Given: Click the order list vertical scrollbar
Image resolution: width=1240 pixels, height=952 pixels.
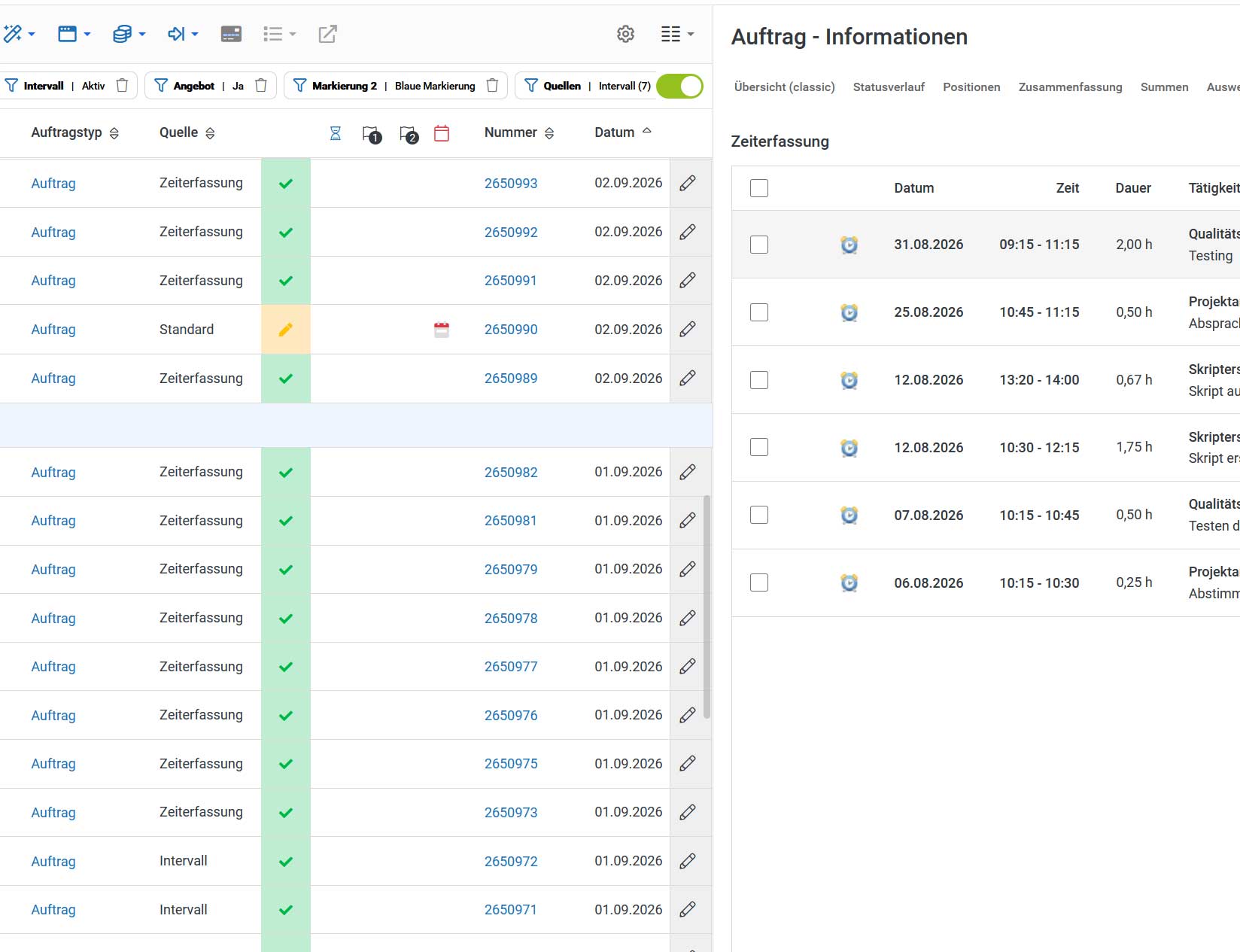Looking at the screenshot, I should pos(707,607).
